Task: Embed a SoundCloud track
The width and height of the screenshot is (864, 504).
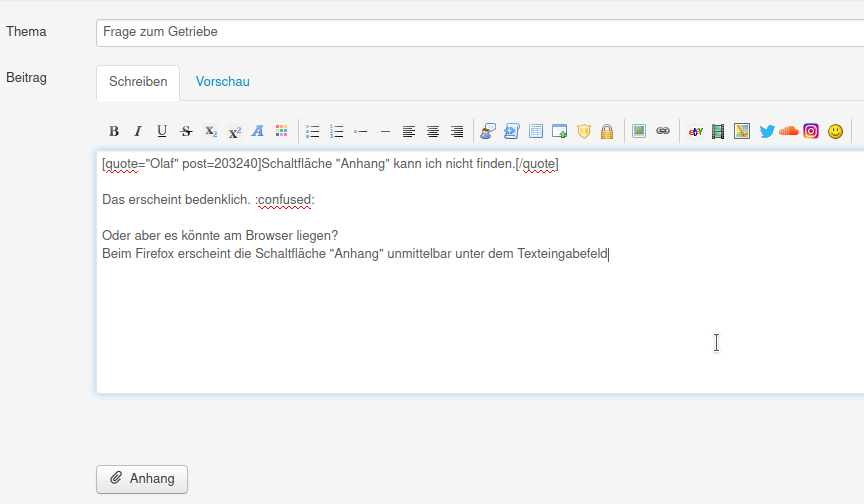Action: point(789,131)
